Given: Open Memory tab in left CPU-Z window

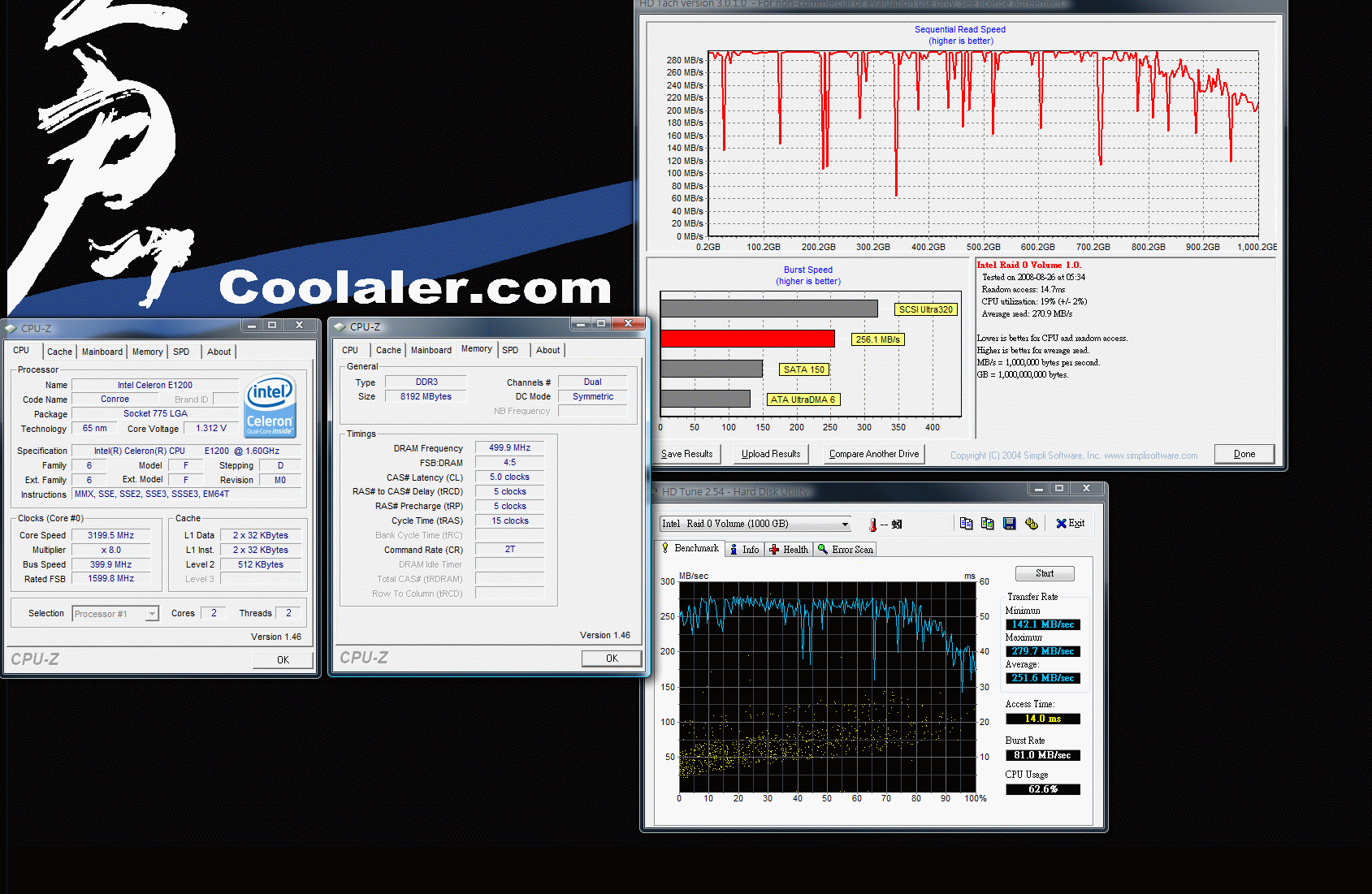Looking at the screenshot, I should [x=148, y=352].
